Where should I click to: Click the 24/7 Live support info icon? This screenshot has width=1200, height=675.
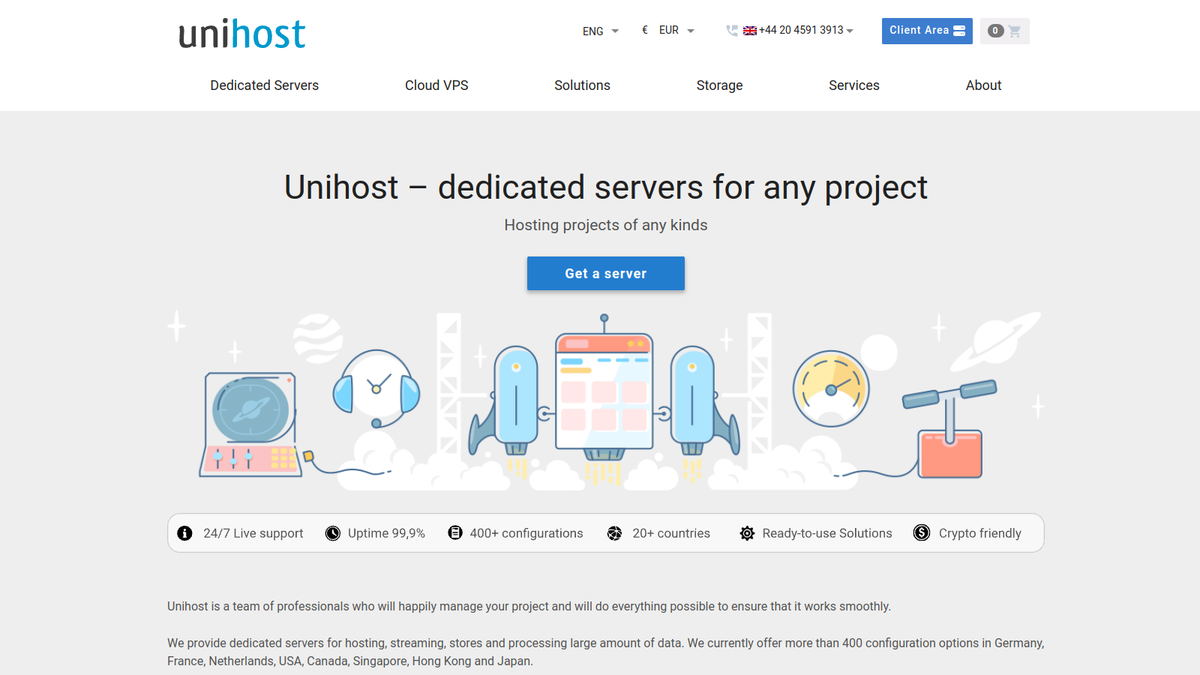tap(185, 533)
